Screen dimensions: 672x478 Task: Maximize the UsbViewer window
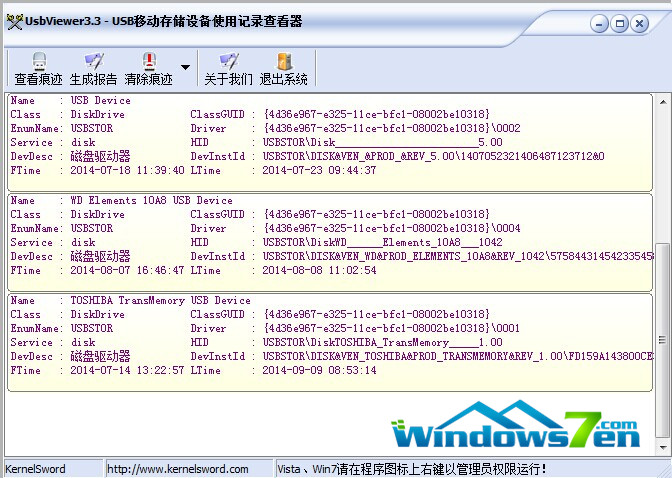point(619,24)
